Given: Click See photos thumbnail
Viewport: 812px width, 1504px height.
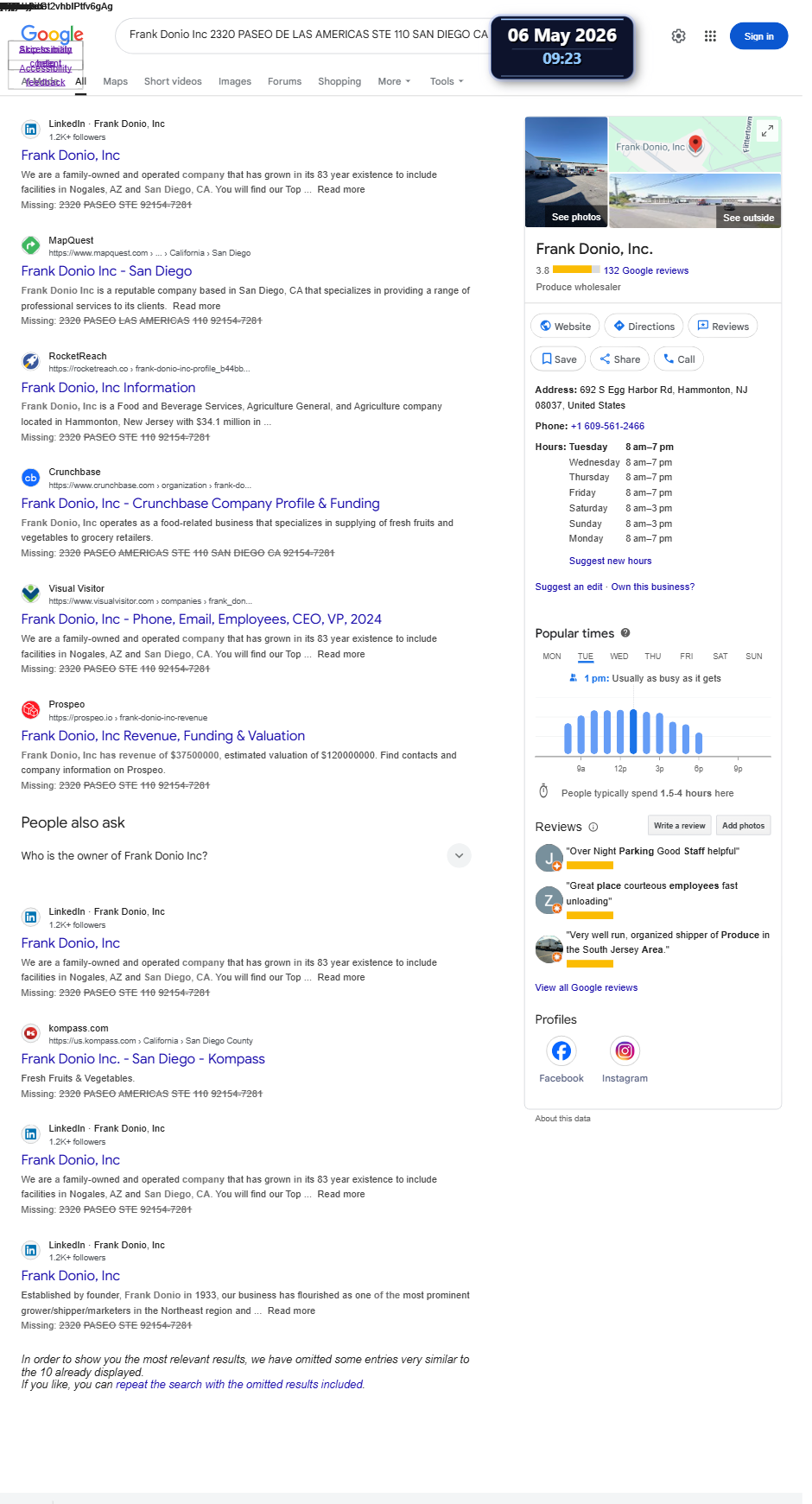Looking at the screenshot, I should [567, 172].
